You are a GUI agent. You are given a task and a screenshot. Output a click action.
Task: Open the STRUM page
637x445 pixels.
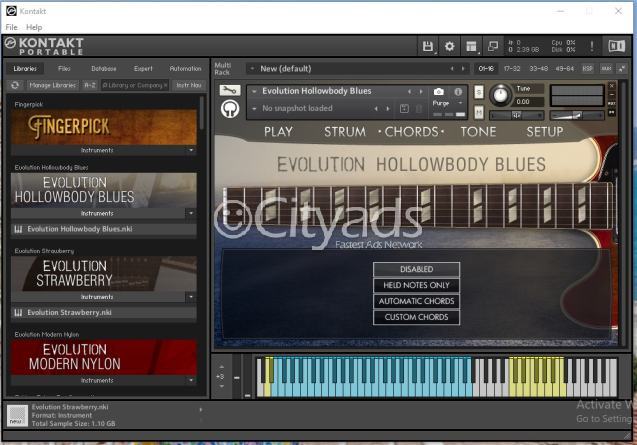tap(345, 132)
